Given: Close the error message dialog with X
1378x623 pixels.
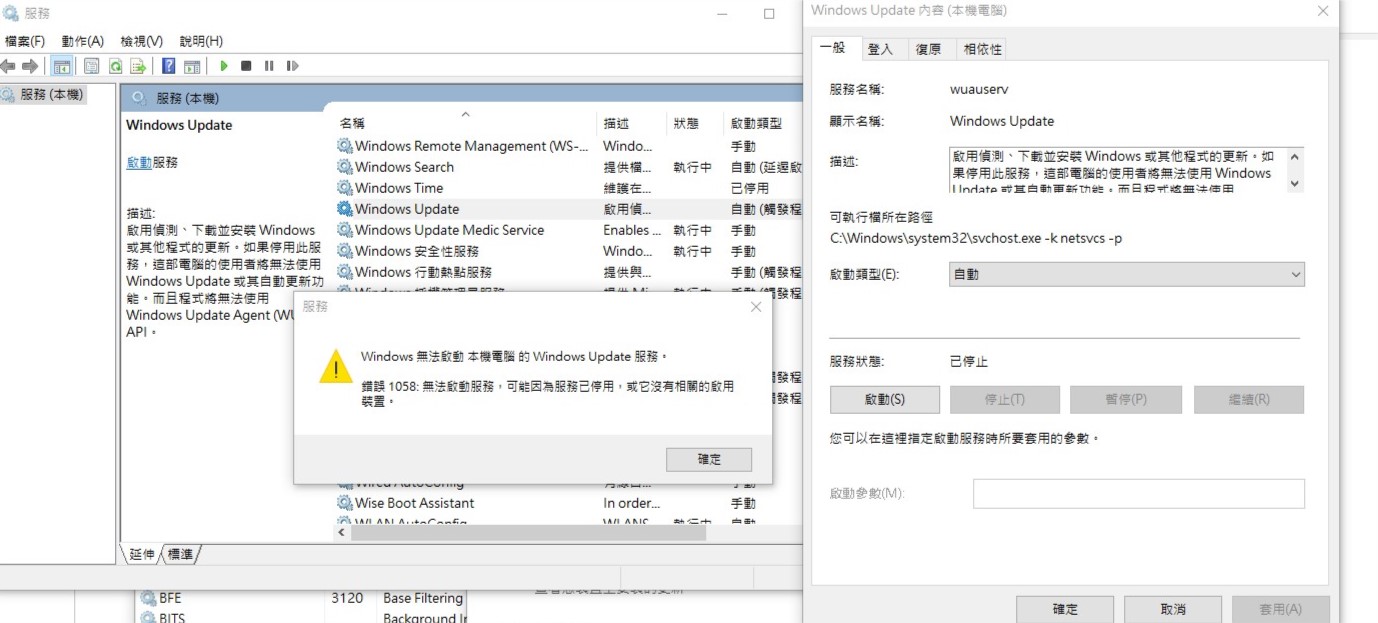Looking at the screenshot, I should pyautogui.click(x=756, y=307).
